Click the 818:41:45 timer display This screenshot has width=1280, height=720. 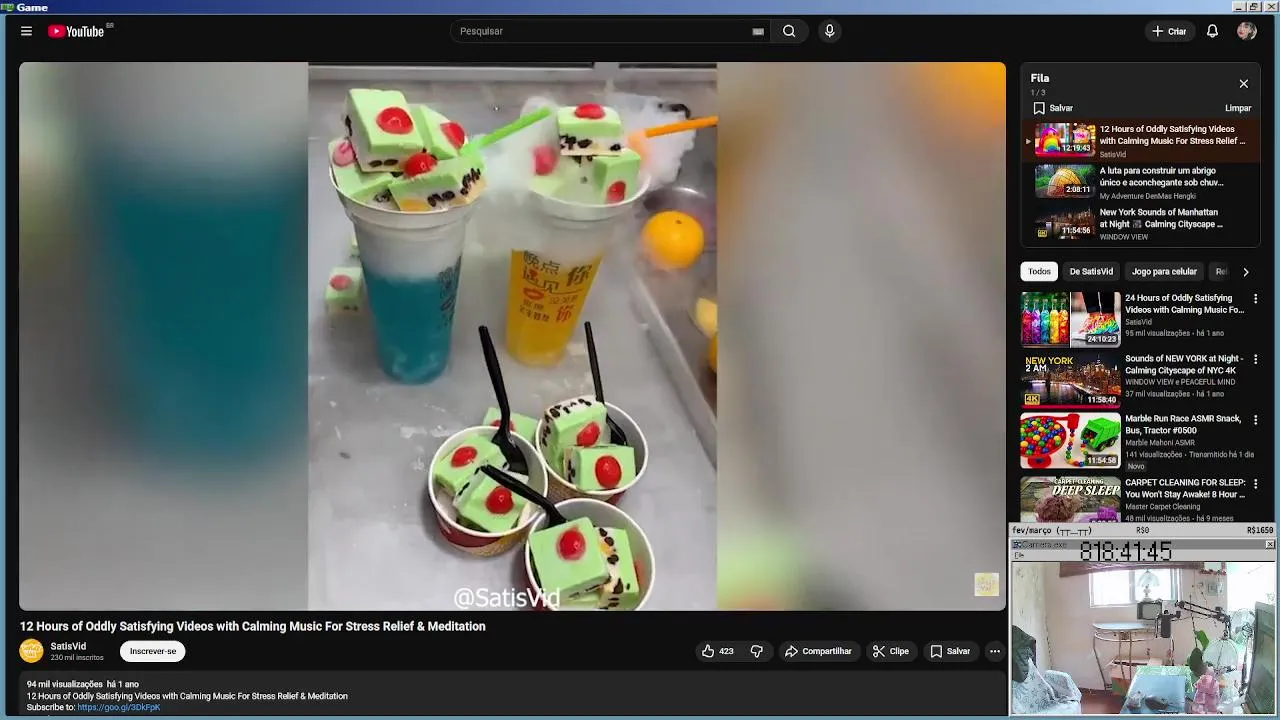(x=1125, y=552)
